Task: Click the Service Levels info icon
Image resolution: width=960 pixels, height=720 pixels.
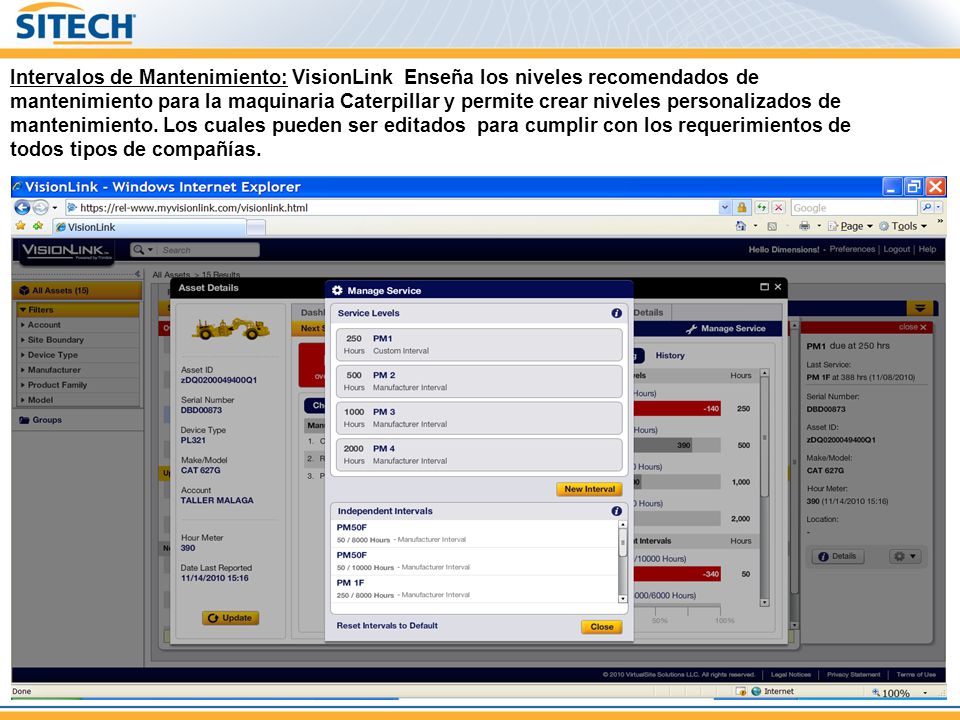Action: pos(617,313)
